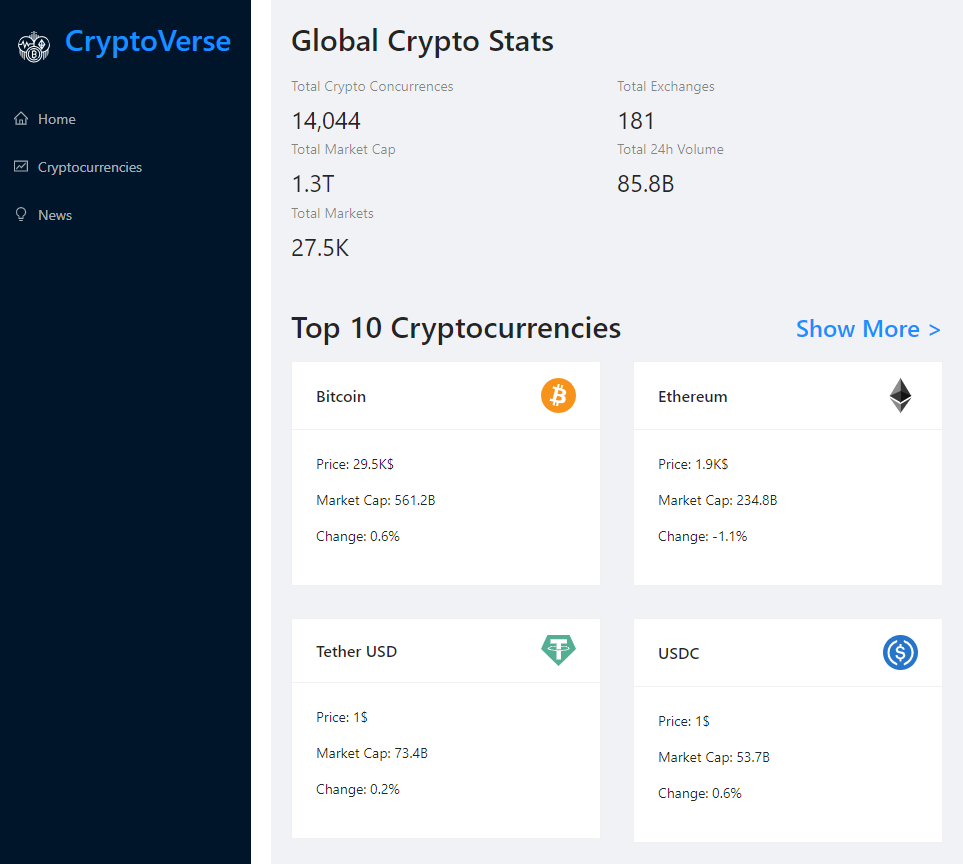Click Total 24h Volume label
The height and width of the screenshot is (864, 963).
tap(671, 149)
